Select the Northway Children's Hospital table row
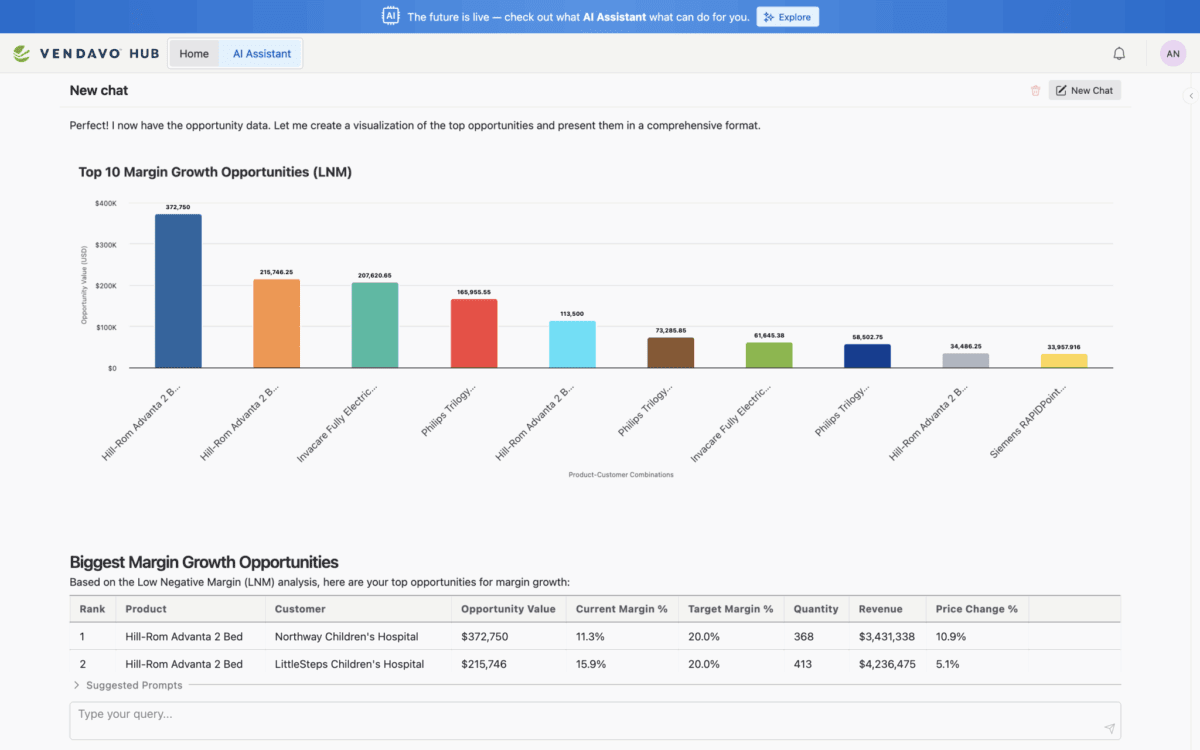 tap(346, 637)
